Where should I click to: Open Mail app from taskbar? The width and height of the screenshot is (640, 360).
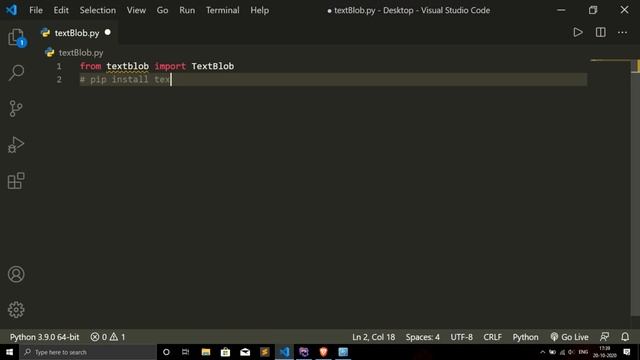pos(245,352)
